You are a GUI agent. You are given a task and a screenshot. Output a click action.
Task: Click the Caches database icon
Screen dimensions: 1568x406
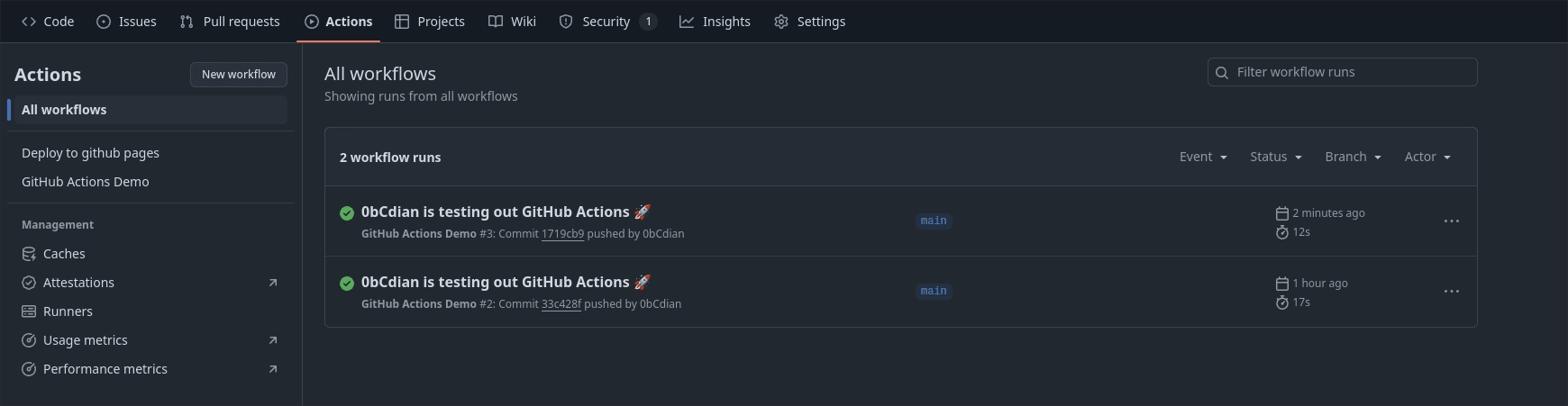(29, 254)
